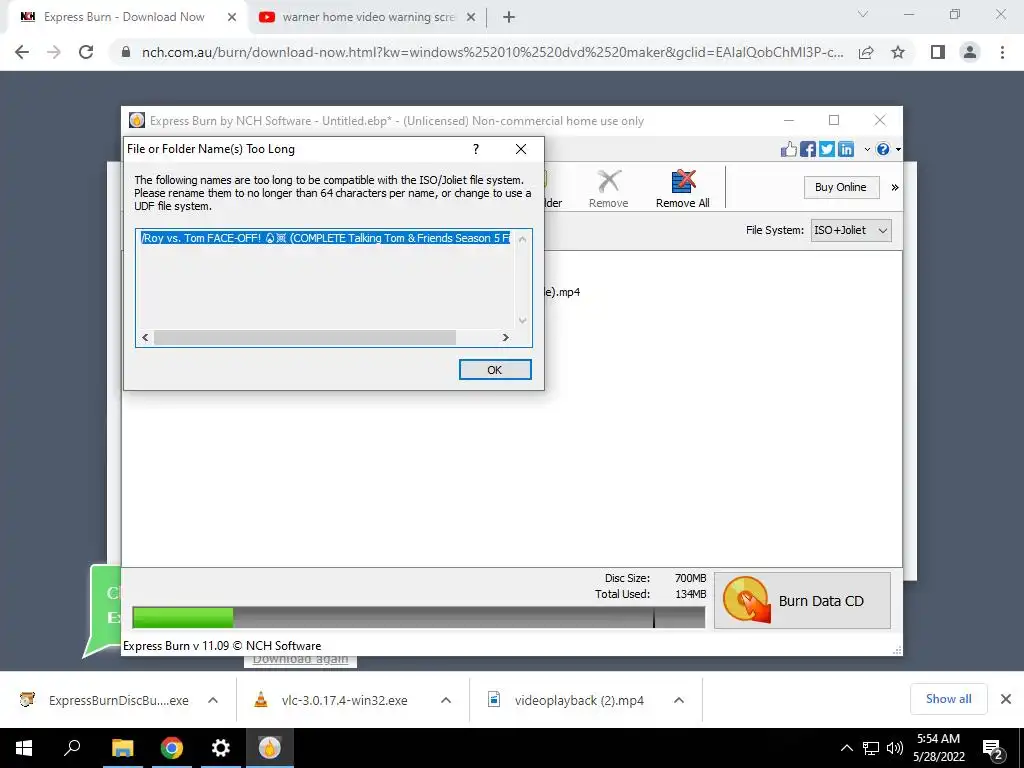Click the network icon in system tray
The width and height of the screenshot is (1024, 768).
tap(871, 748)
